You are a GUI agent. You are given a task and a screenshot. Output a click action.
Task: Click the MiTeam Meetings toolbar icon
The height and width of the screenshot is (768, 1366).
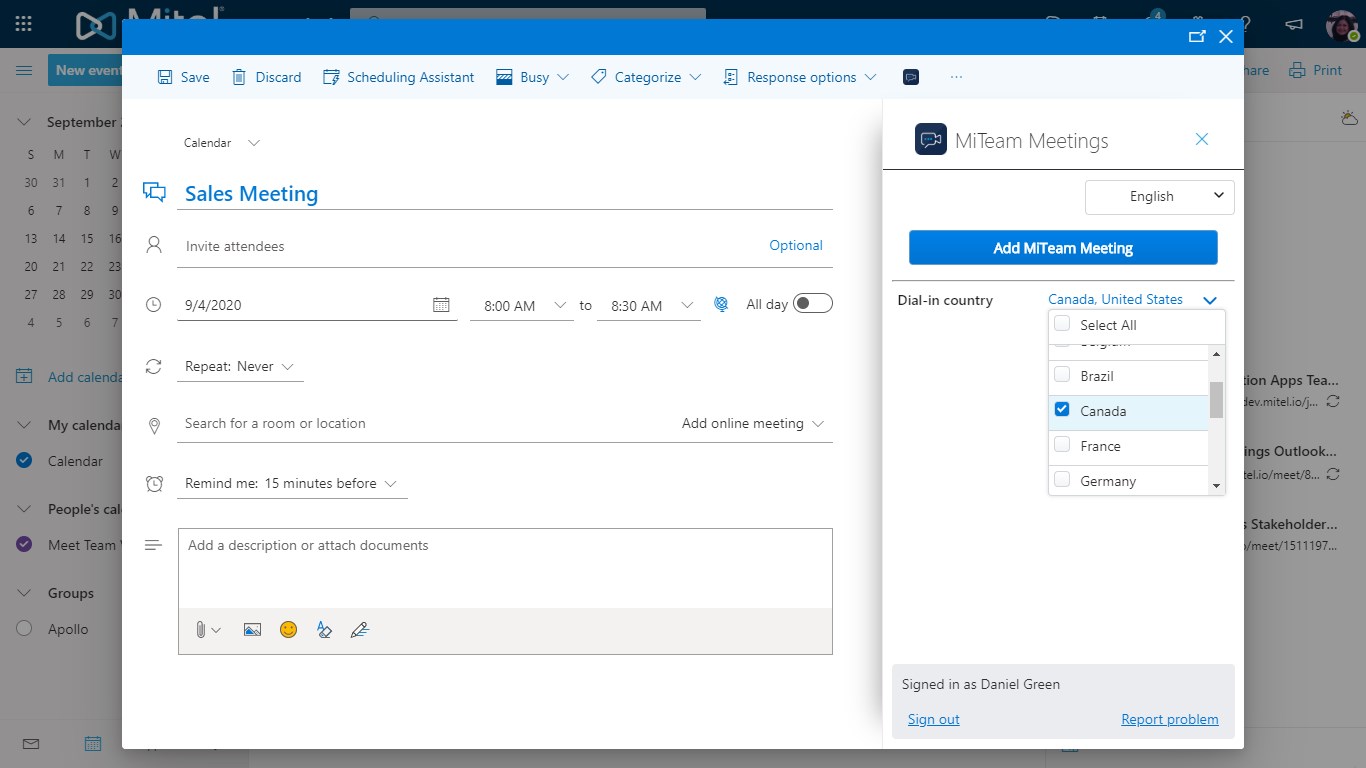tap(911, 77)
